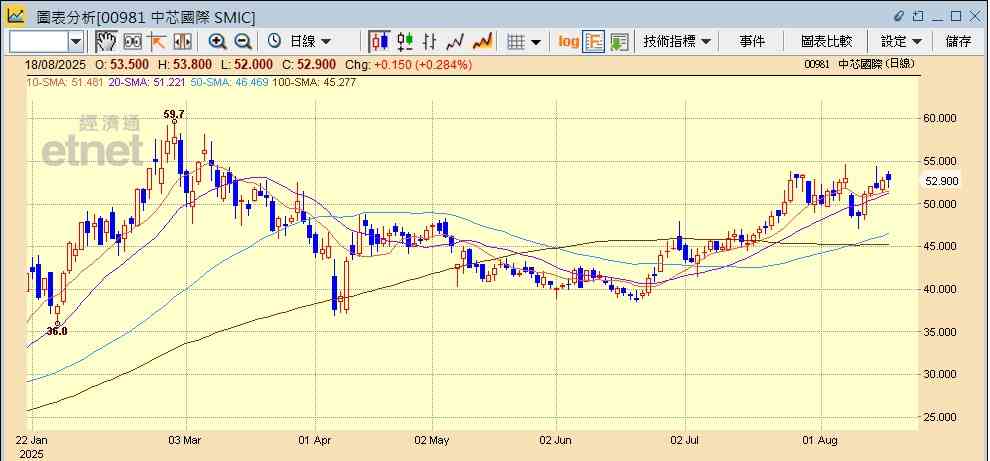Click the 00981 中芯國際(日線) chart label
The width and height of the screenshot is (990, 461).
[x=859, y=64]
